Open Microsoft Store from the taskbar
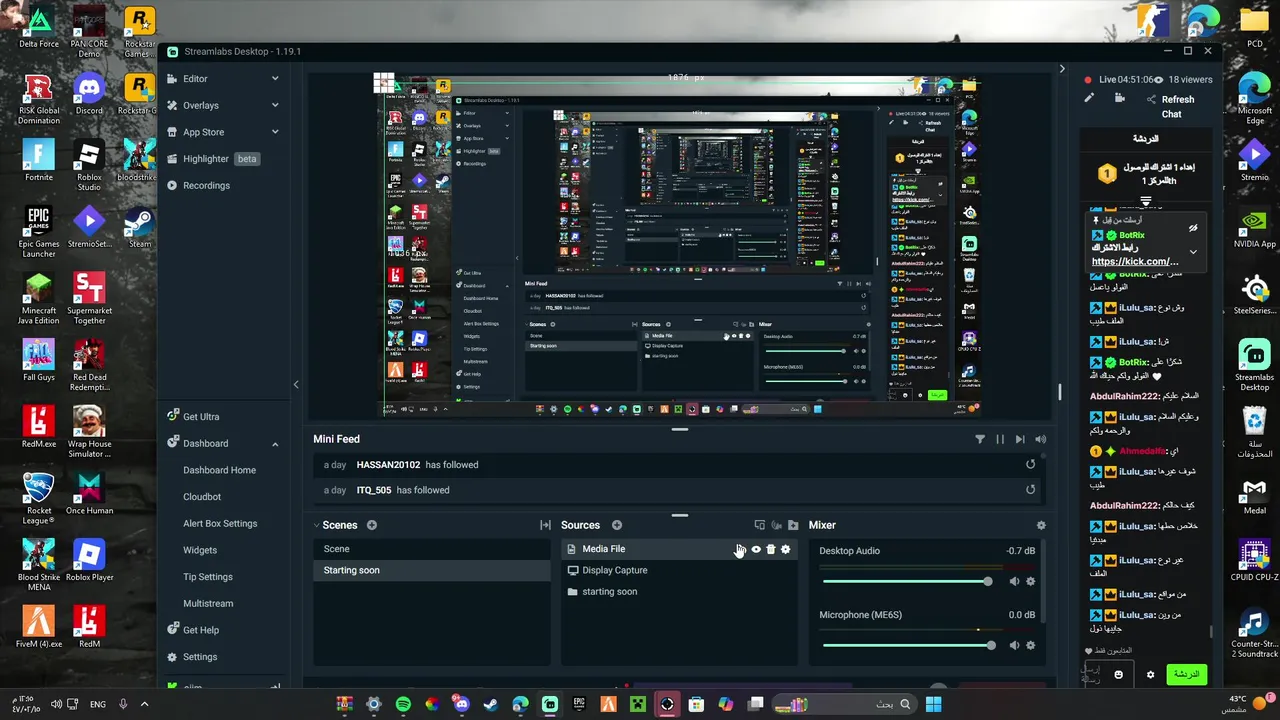Screen dimensions: 1280x720 pyautogui.click(x=696, y=704)
